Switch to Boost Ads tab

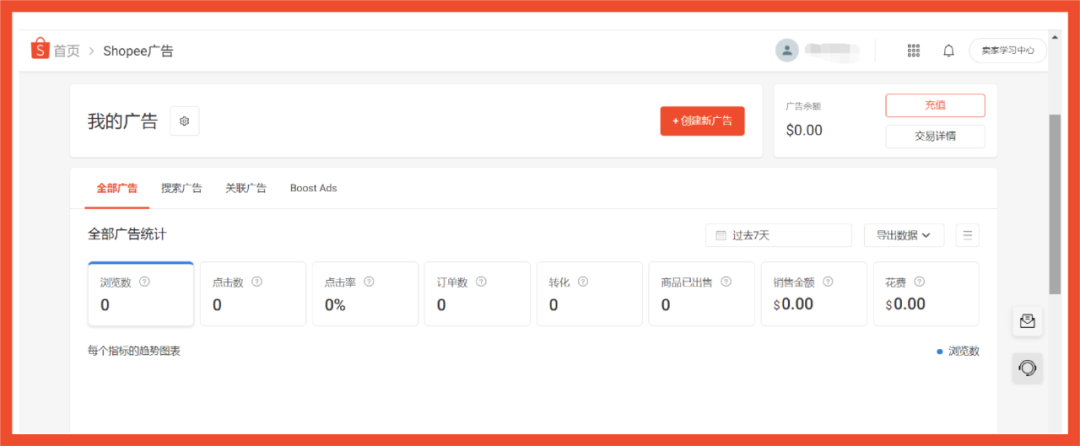[313, 188]
